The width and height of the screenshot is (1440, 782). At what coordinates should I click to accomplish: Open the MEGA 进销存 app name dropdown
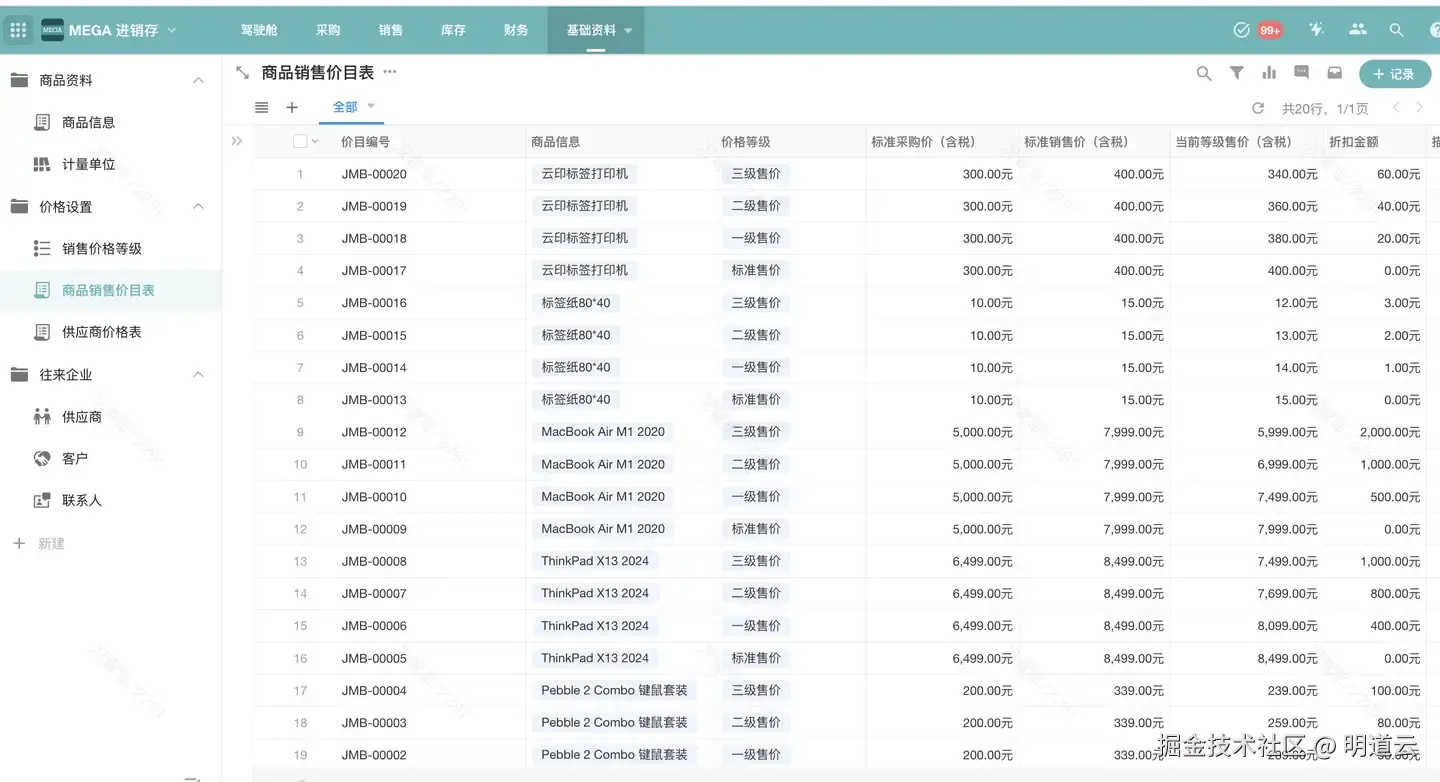pos(171,30)
